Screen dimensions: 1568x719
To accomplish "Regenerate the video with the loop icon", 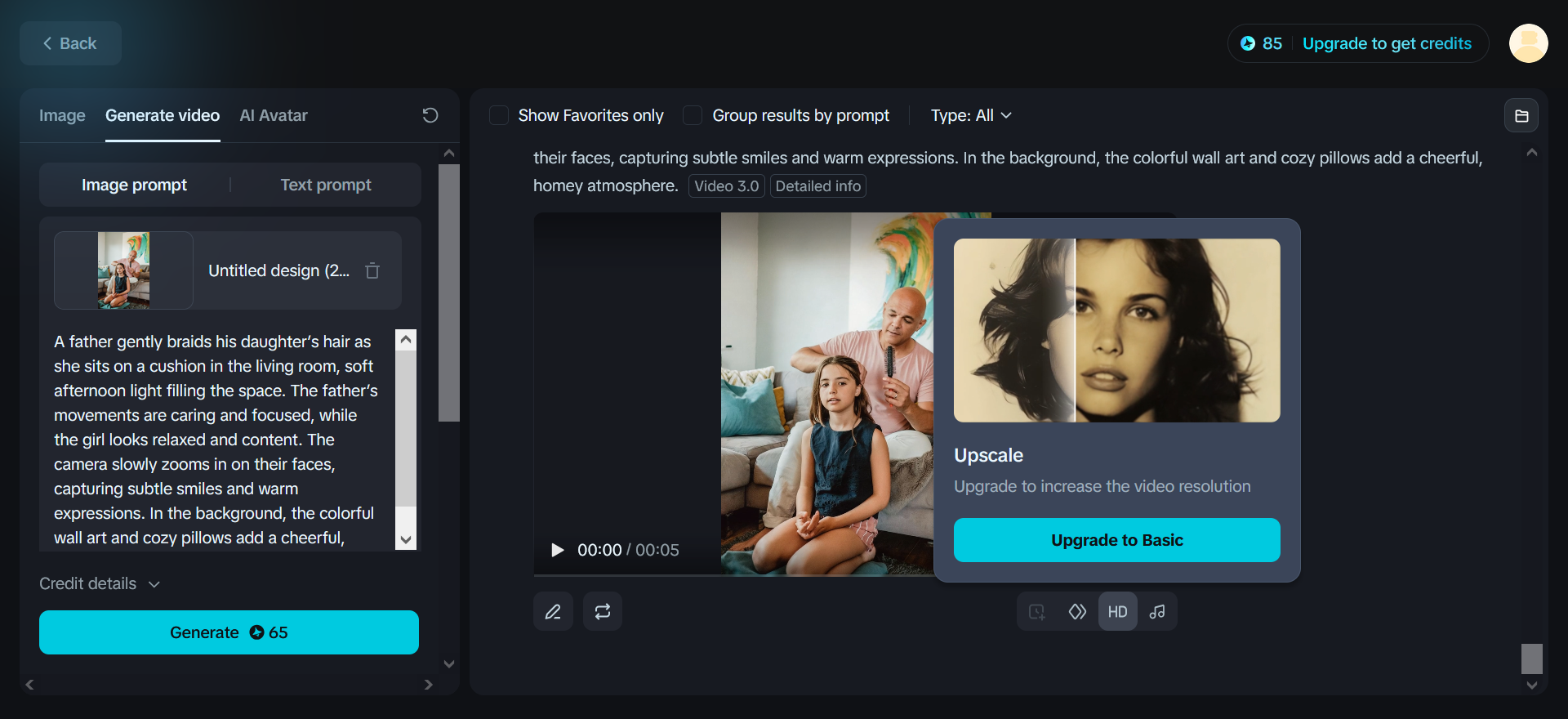I will point(603,611).
